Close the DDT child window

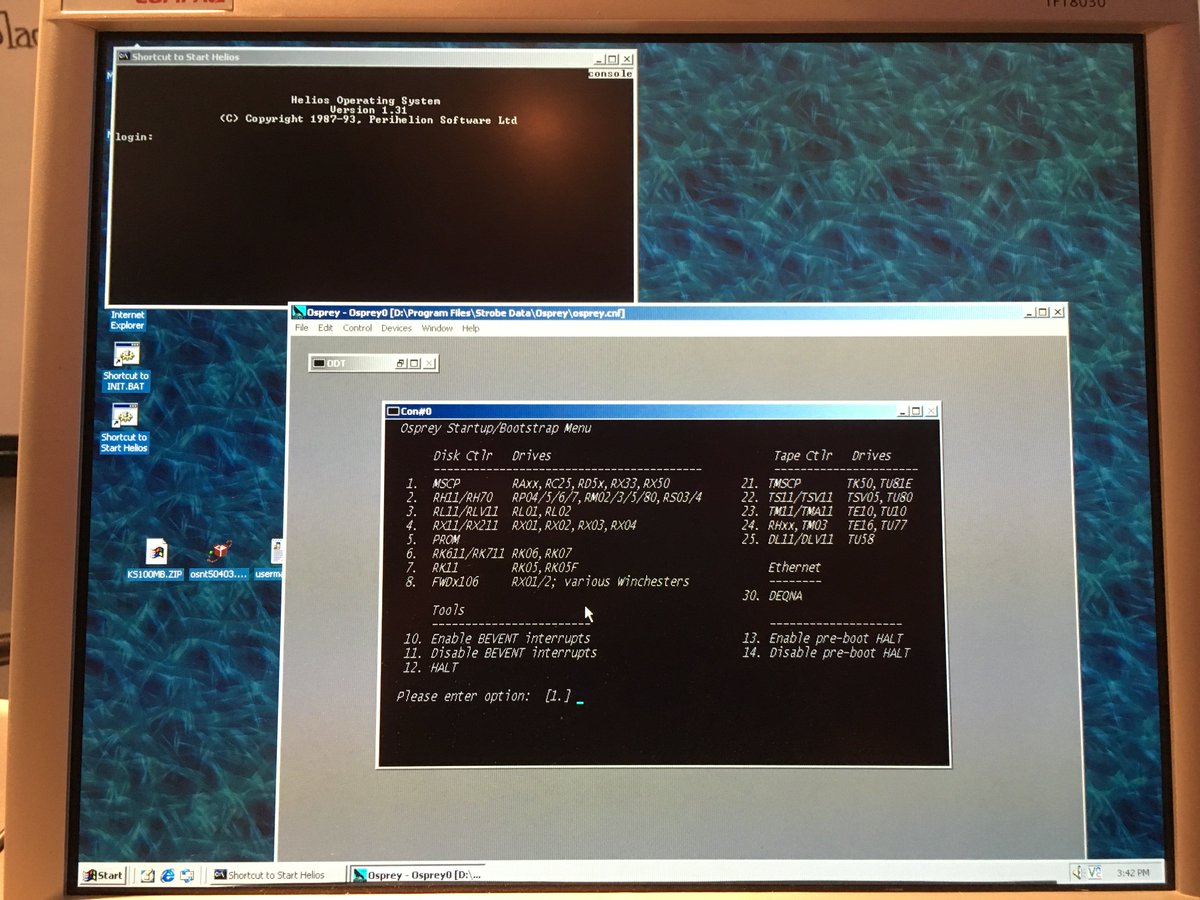pyautogui.click(x=430, y=363)
